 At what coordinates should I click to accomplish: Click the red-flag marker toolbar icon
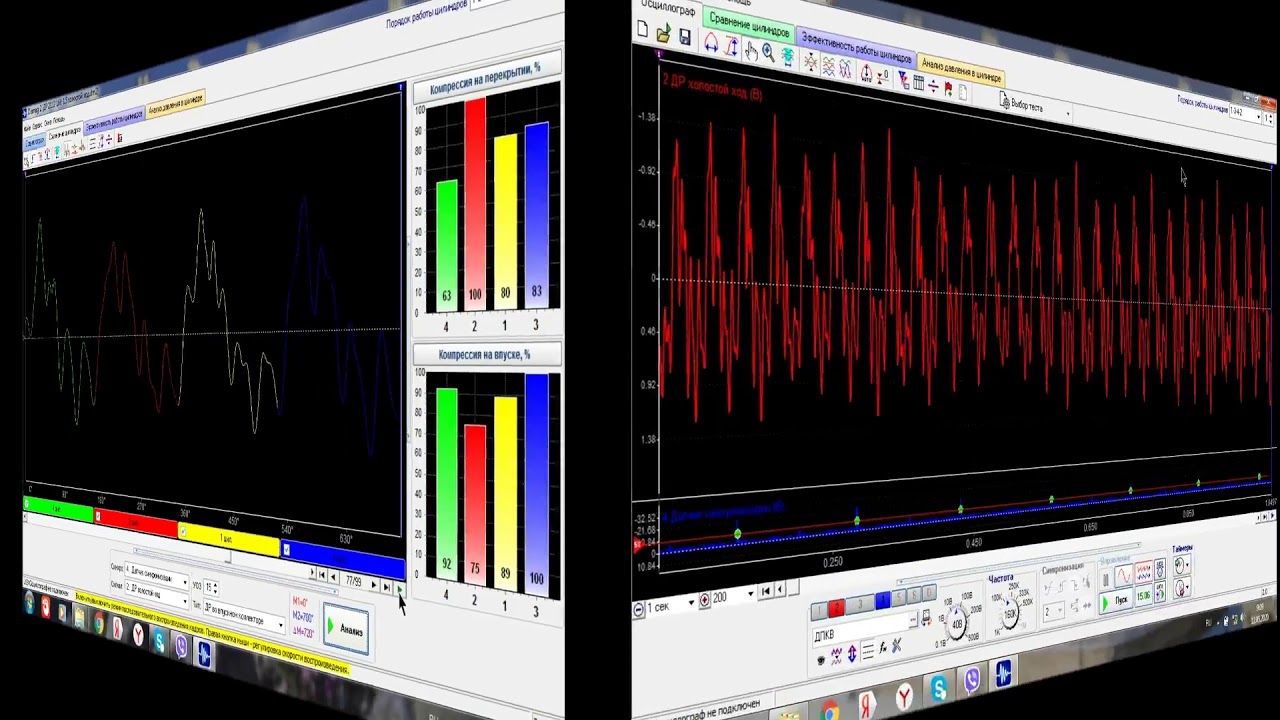(949, 89)
